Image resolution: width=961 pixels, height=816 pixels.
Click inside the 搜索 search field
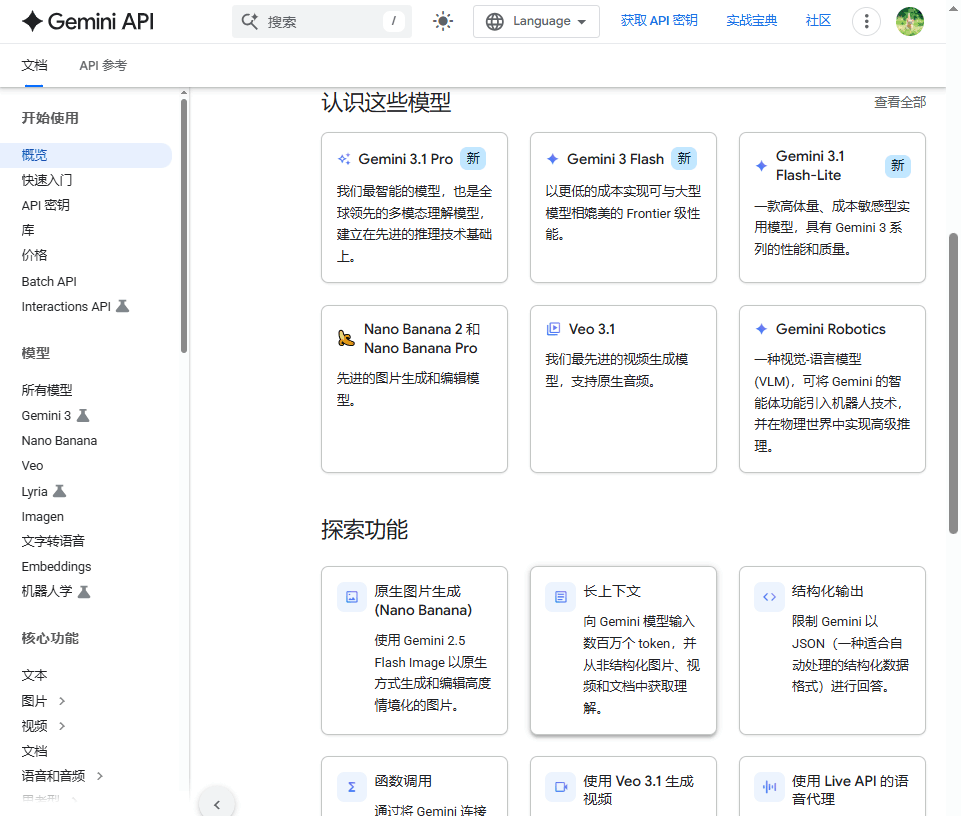point(320,20)
